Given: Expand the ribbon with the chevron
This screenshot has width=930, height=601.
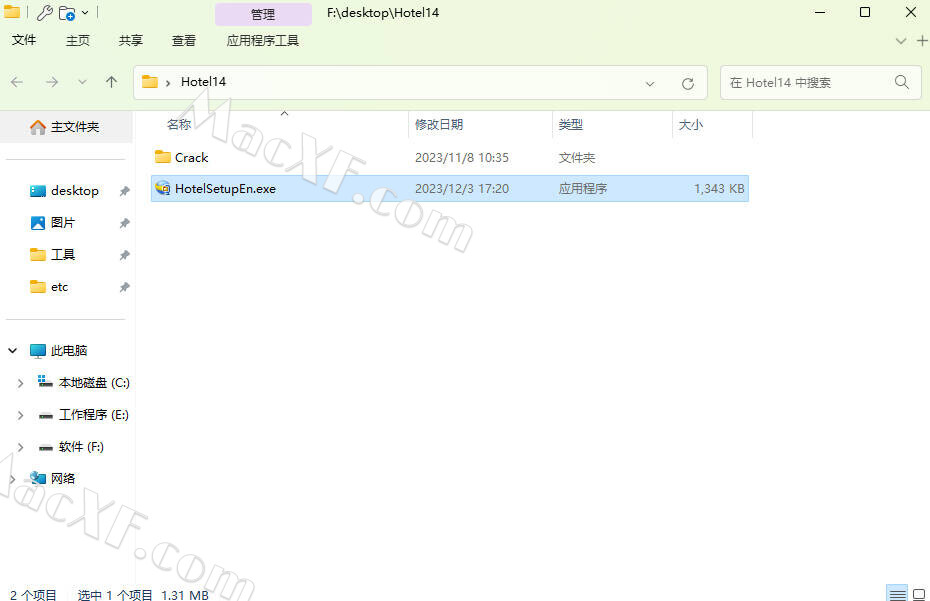Looking at the screenshot, I should click(900, 41).
